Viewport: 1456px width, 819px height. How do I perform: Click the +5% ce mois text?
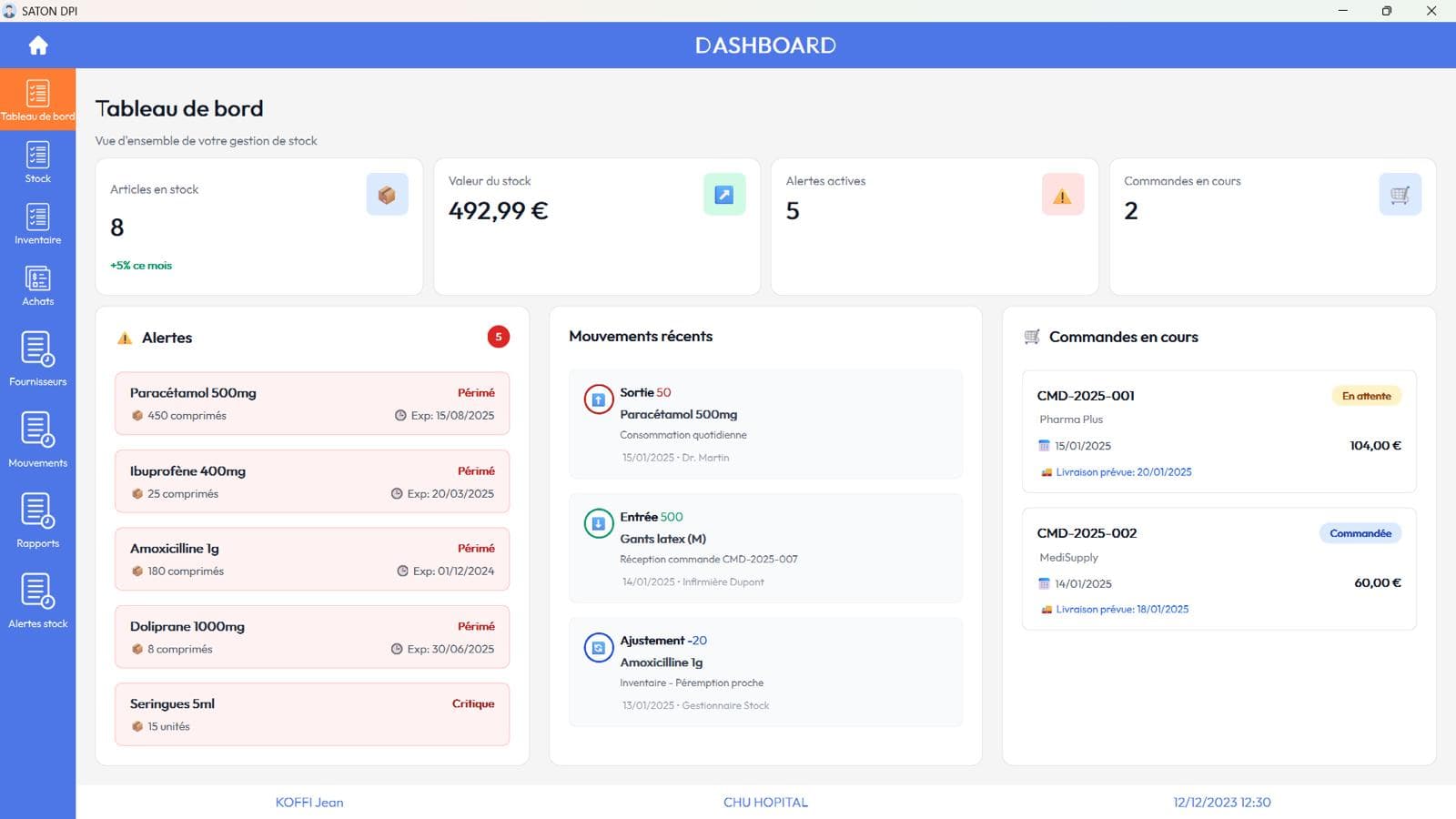(141, 266)
